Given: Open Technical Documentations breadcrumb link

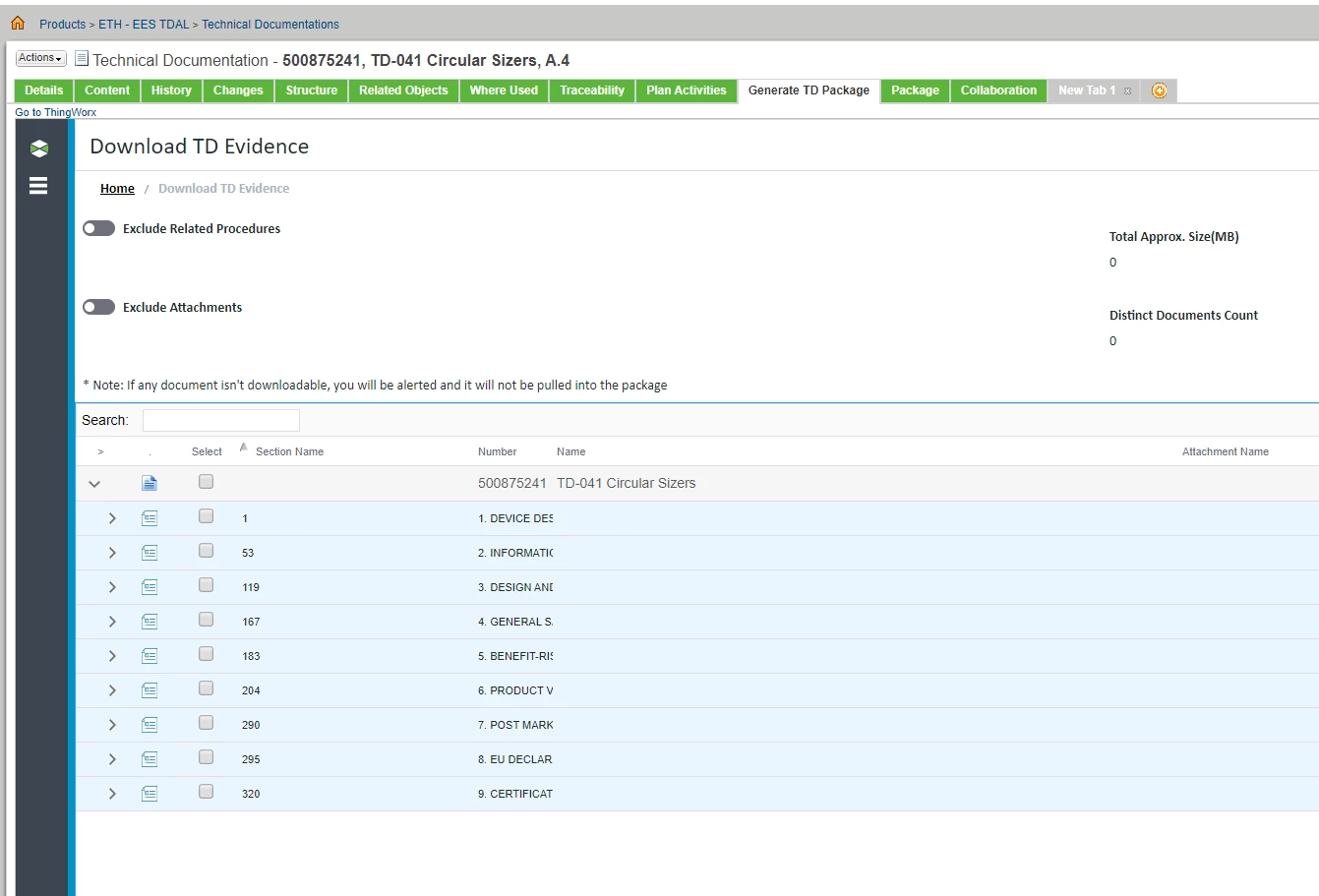Looking at the screenshot, I should click(270, 25).
